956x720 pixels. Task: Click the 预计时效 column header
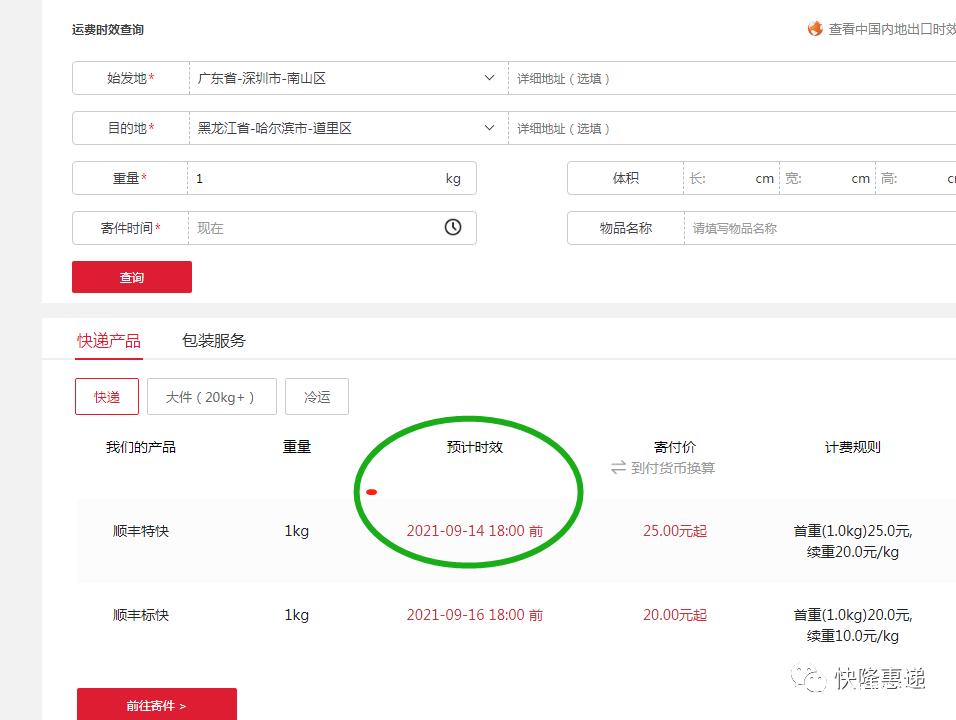point(475,447)
